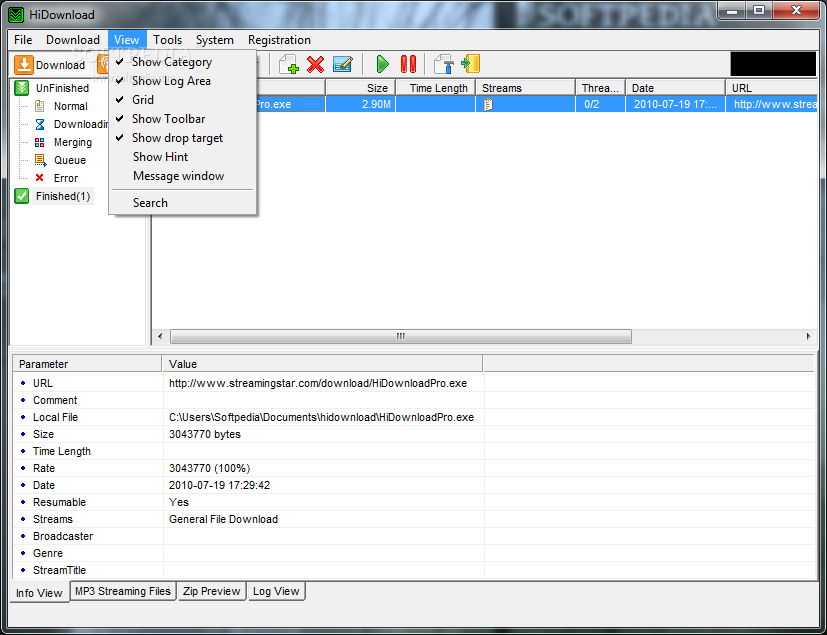Select the Normal tree label
Screen dimensions: 827x635
(71, 106)
